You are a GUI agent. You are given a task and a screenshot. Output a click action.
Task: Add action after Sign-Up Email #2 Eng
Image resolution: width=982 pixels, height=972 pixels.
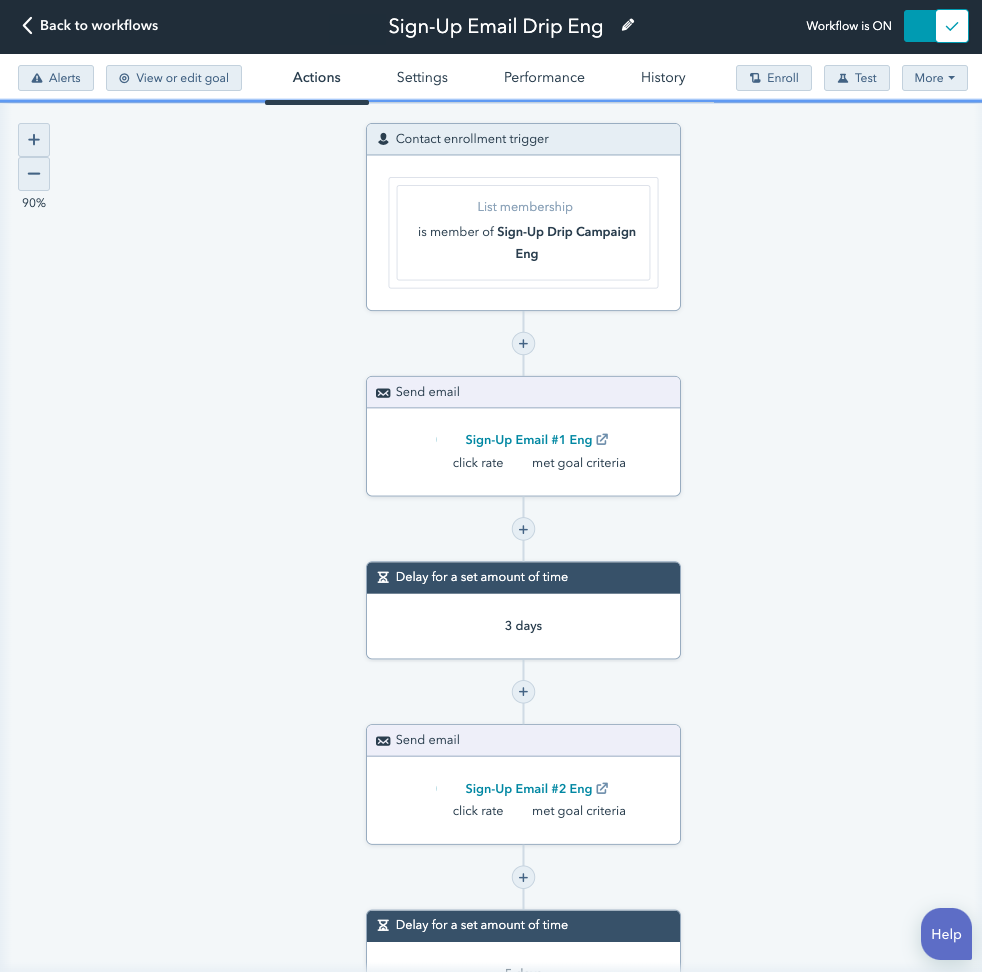coord(523,877)
